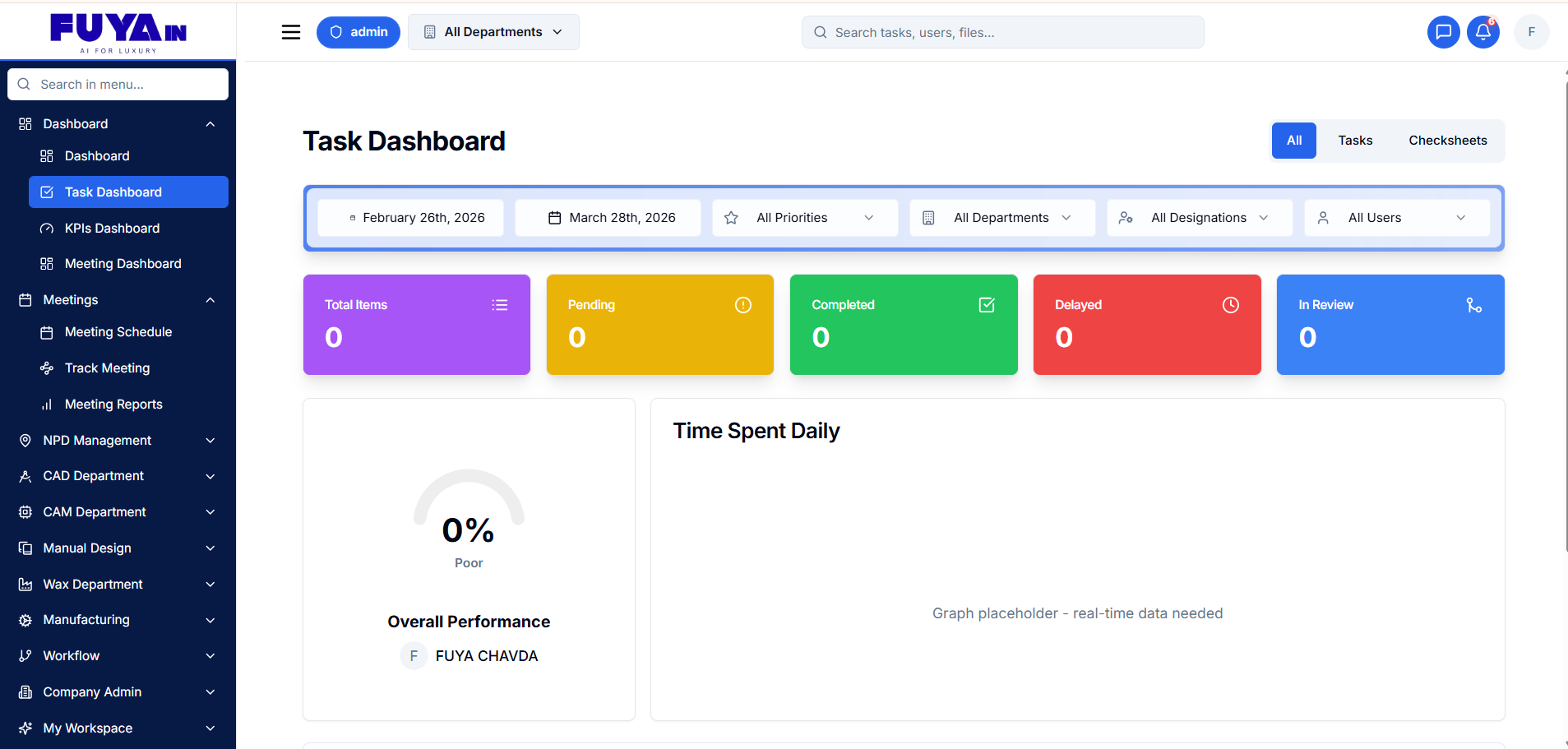Open the chat messages icon
The width and height of the screenshot is (1568, 749).
(x=1443, y=32)
